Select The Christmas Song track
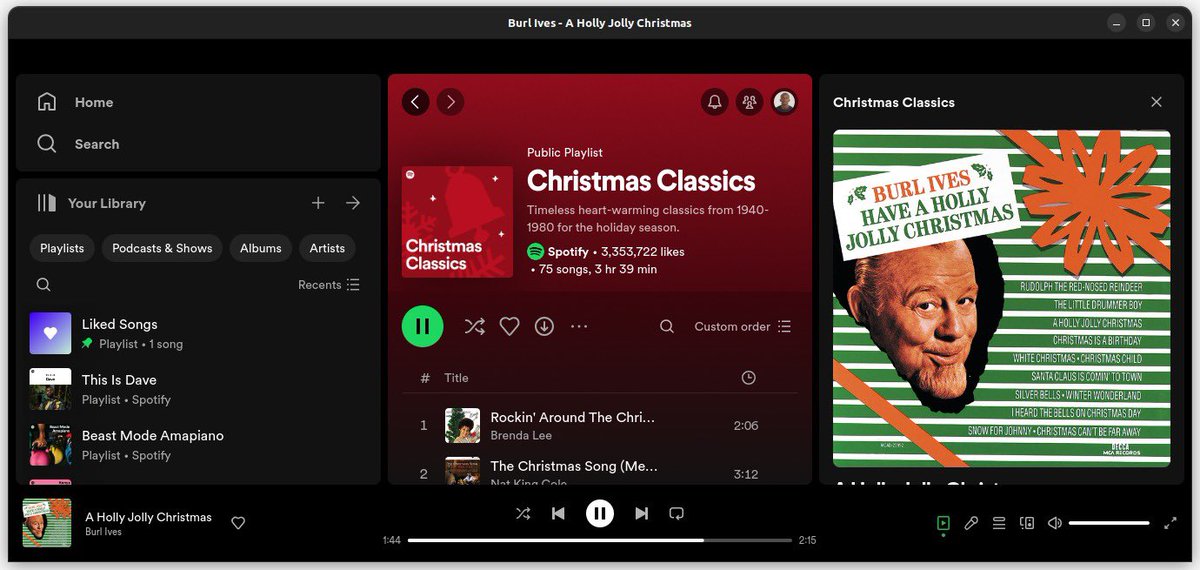Screen dimensions: 1200x570 tap(600, 470)
